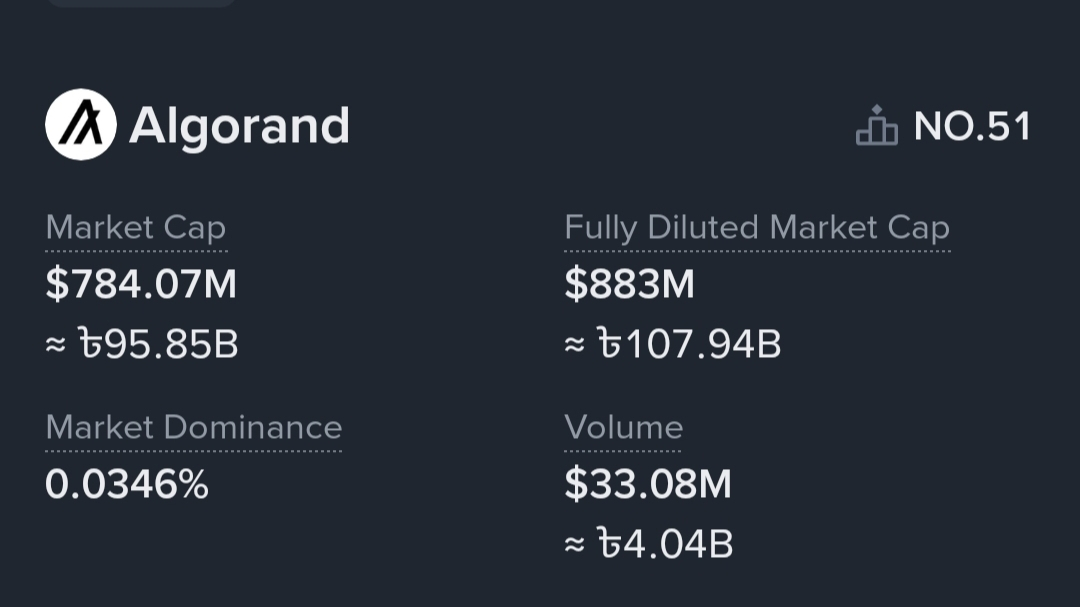
Task: Show Fully Diluted Market Cap explanation
Action: tap(756, 228)
